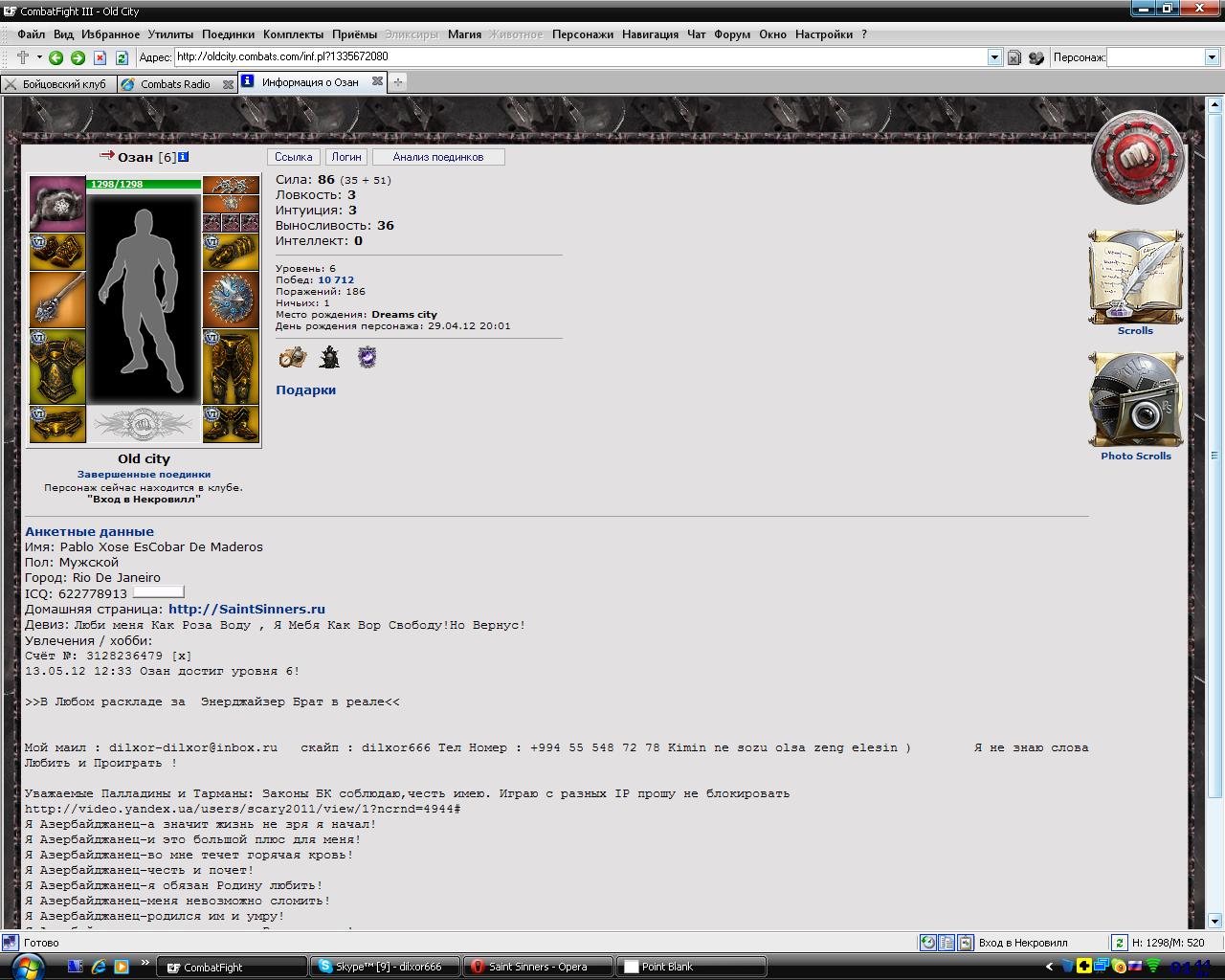Click the golden chest armor item icon

click(57, 367)
